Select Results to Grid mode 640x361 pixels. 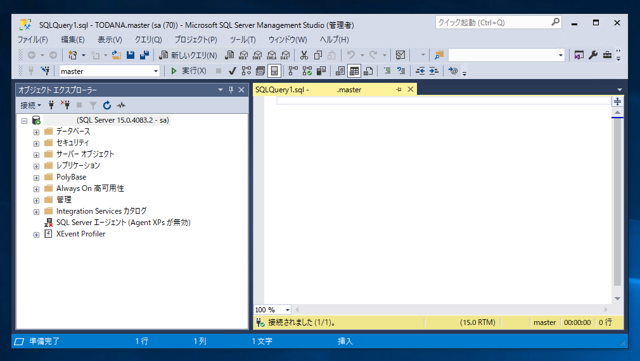(x=354, y=71)
